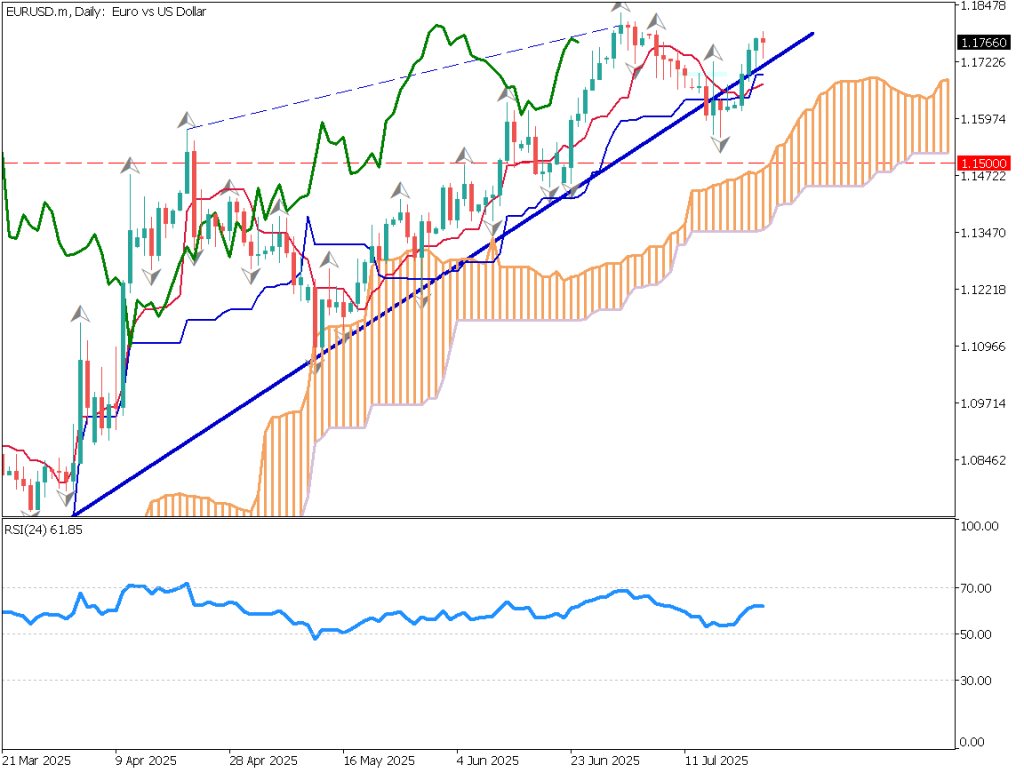
Task: Click the dashed red horizontal line at 1.15000
Action: [300, 161]
